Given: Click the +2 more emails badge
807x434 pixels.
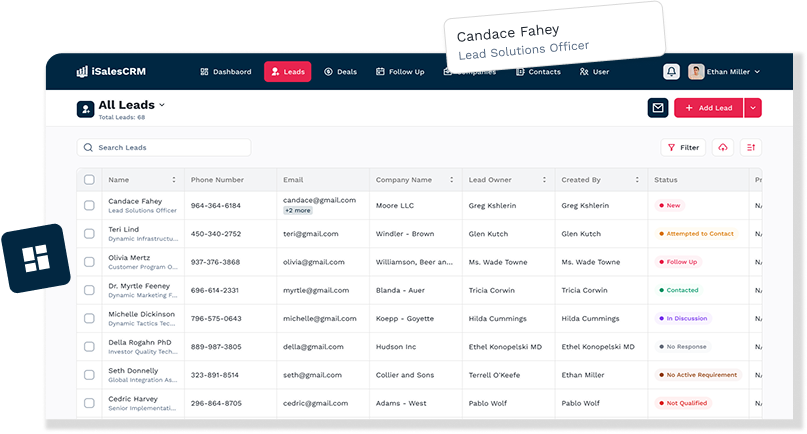Looking at the screenshot, I should (x=298, y=211).
